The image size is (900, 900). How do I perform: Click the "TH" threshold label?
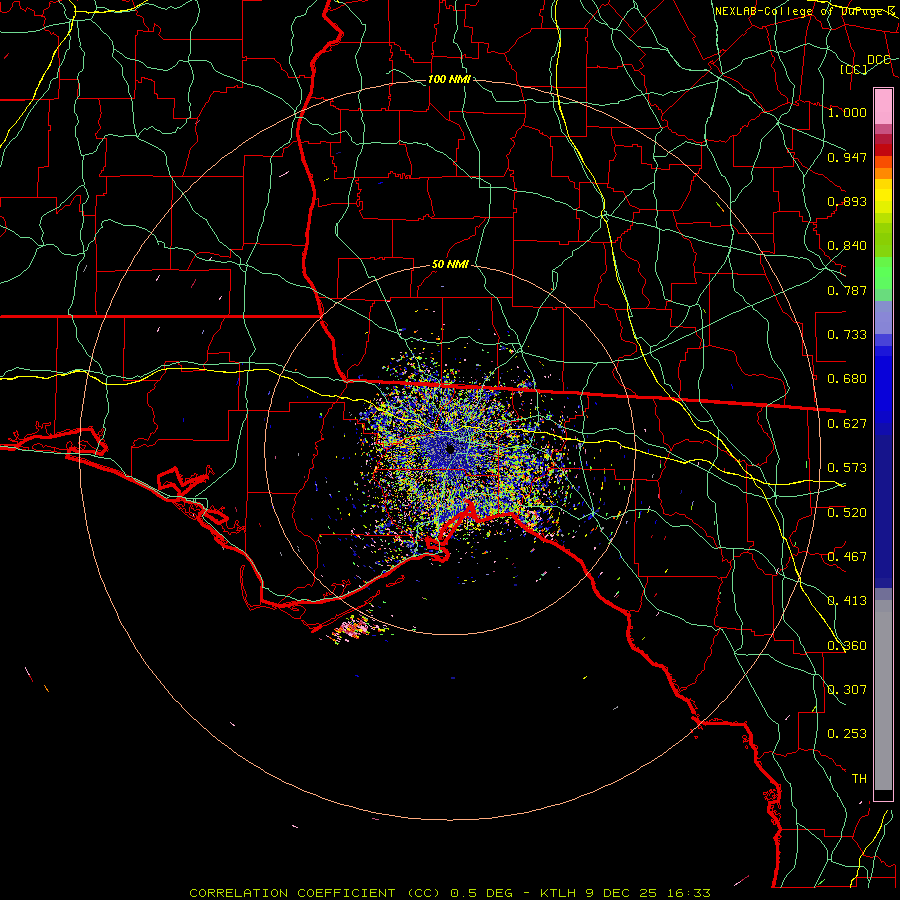pos(859,779)
